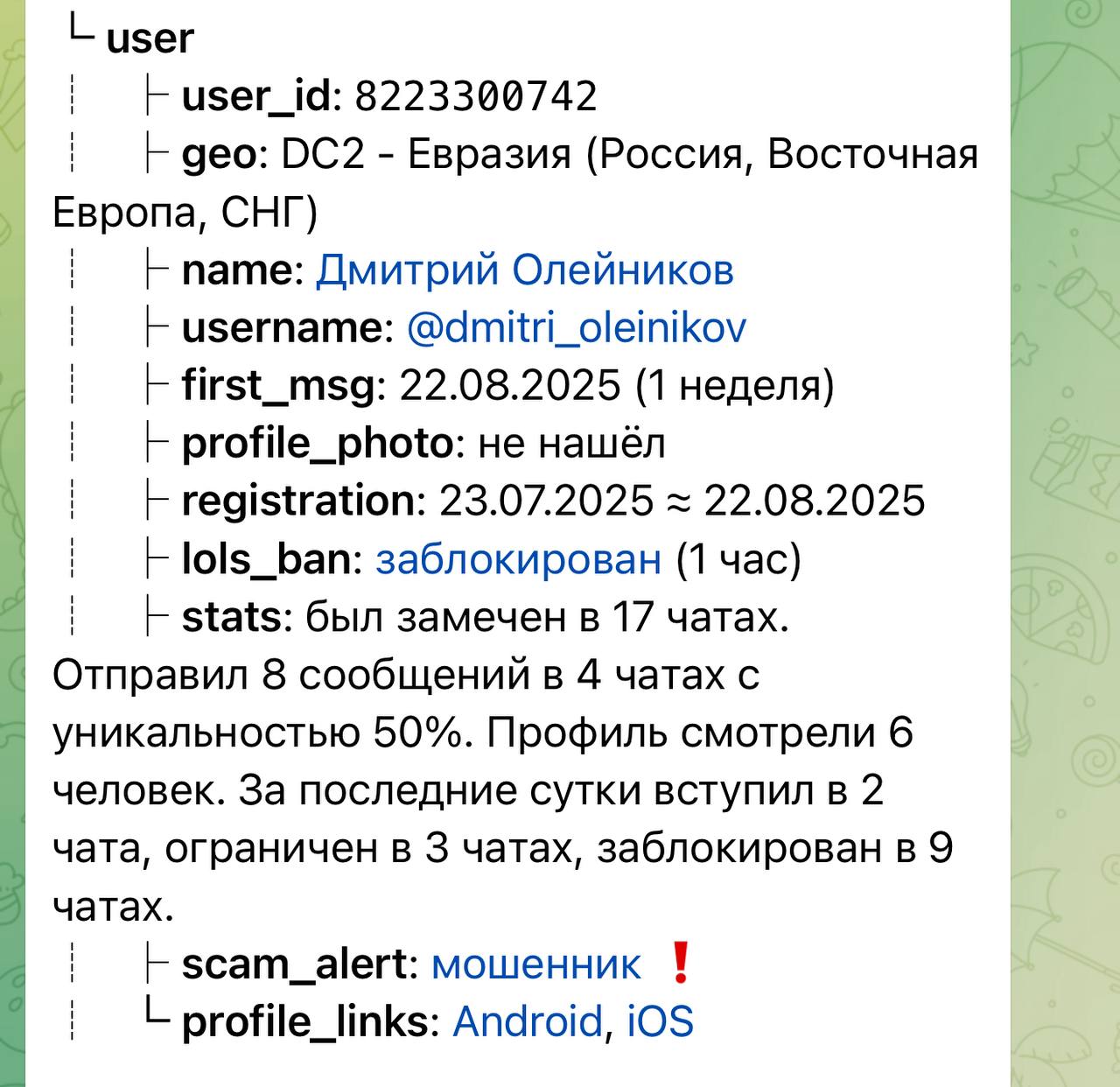Click the geo field label
This screenshot has width=1120, height=1087.
[219, 156]
